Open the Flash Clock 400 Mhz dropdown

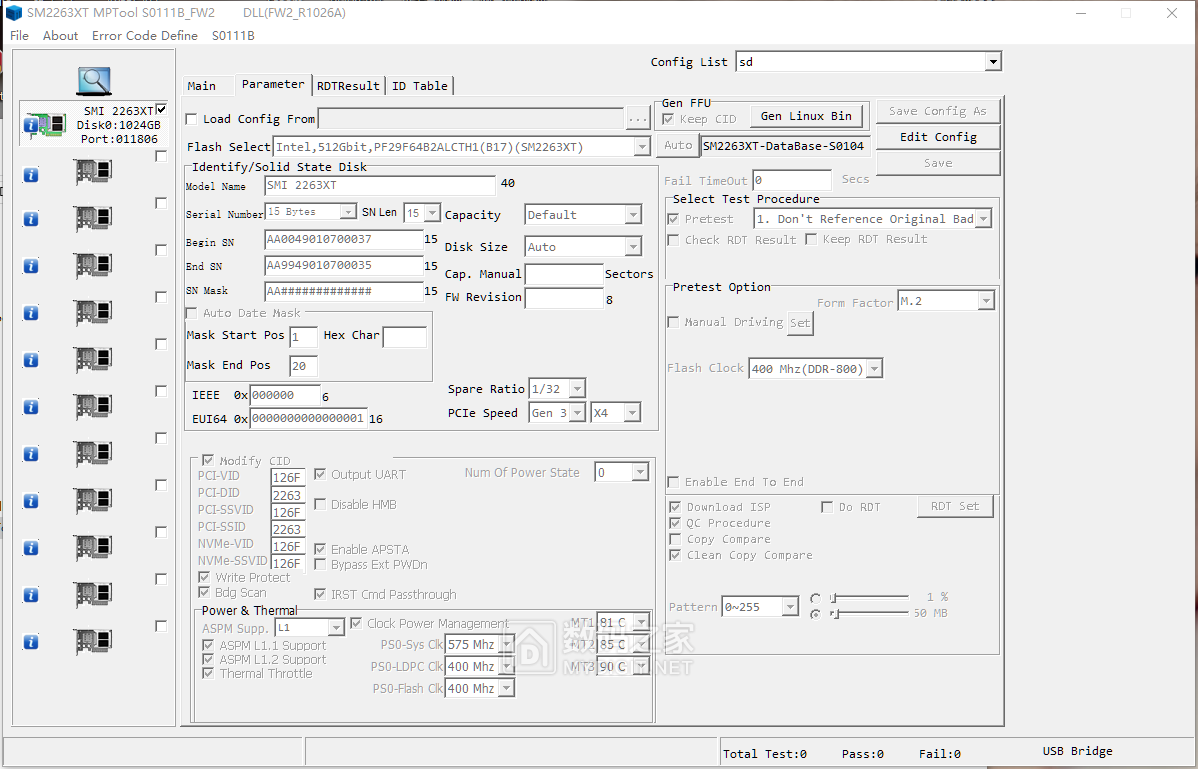coord(875,369)
